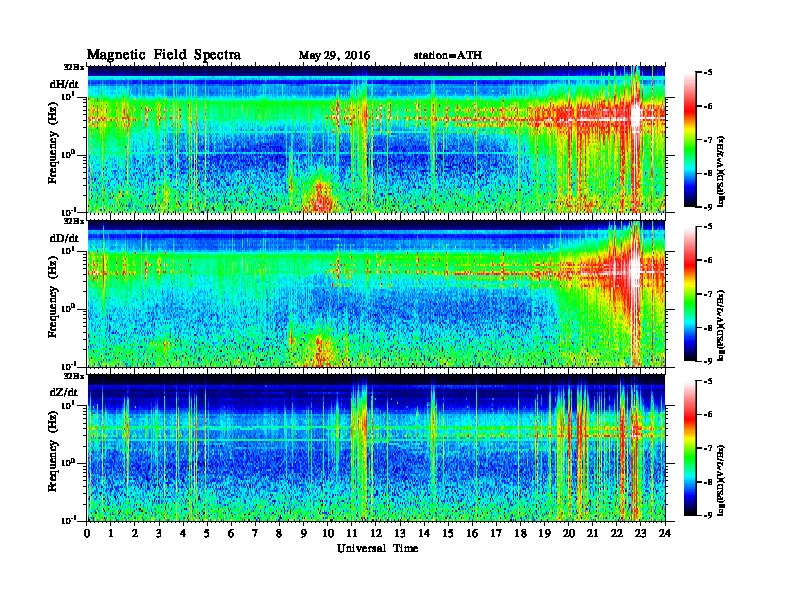This screenshot has width=792, height=612.
Task: Click hour tick label "24" on the time axis
Action: click(x=665, y=533)
